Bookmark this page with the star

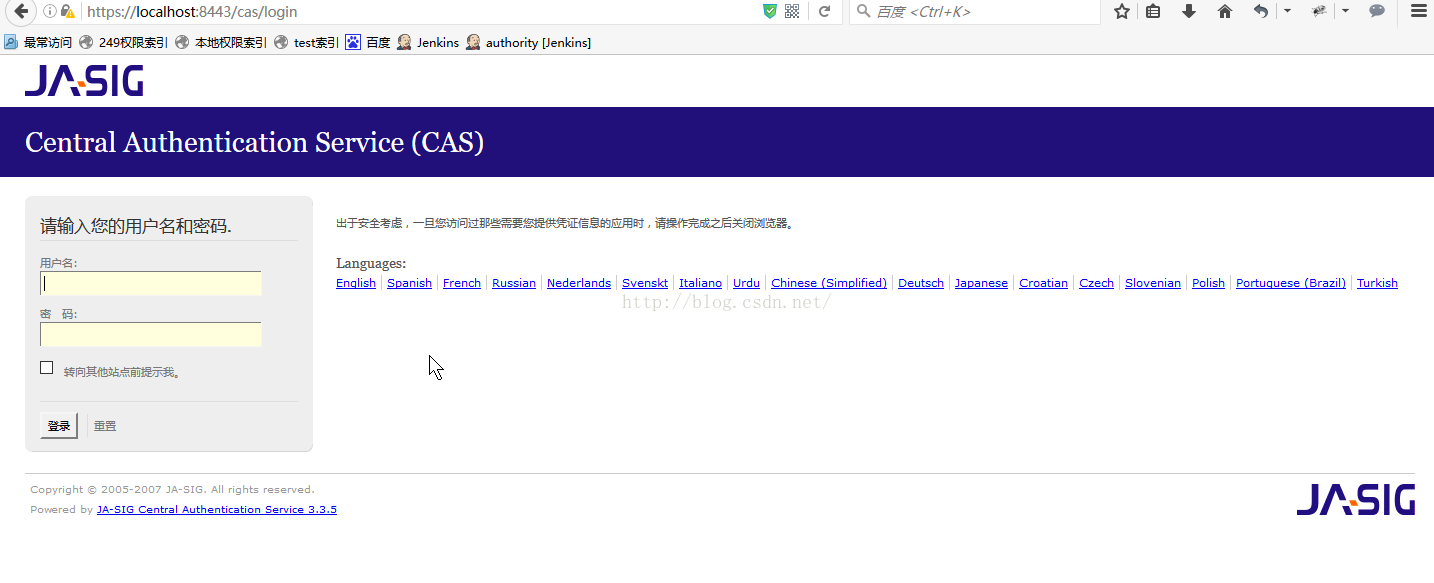1122,11
